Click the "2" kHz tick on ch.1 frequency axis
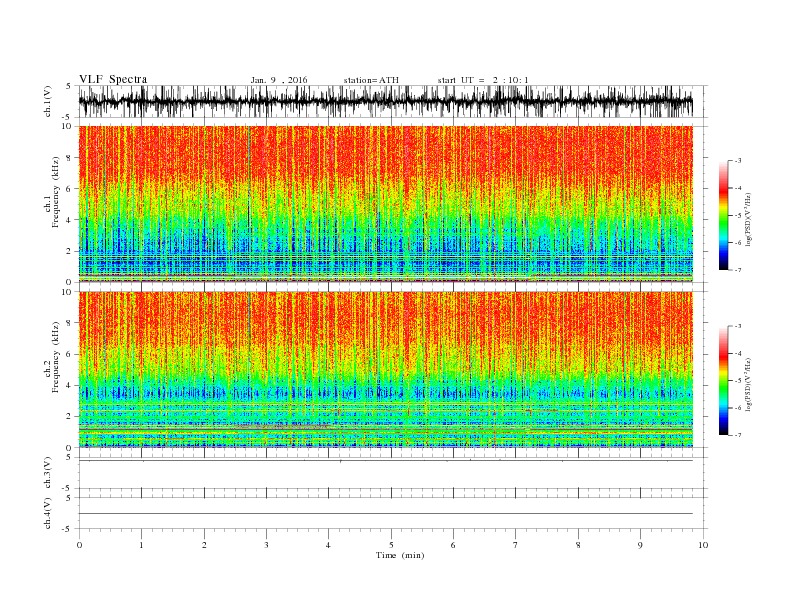792x612 pixels. point(71,251)
